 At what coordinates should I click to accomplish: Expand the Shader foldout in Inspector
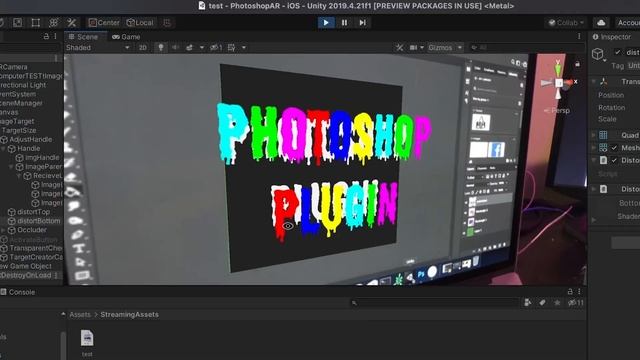tap(594, 220)
